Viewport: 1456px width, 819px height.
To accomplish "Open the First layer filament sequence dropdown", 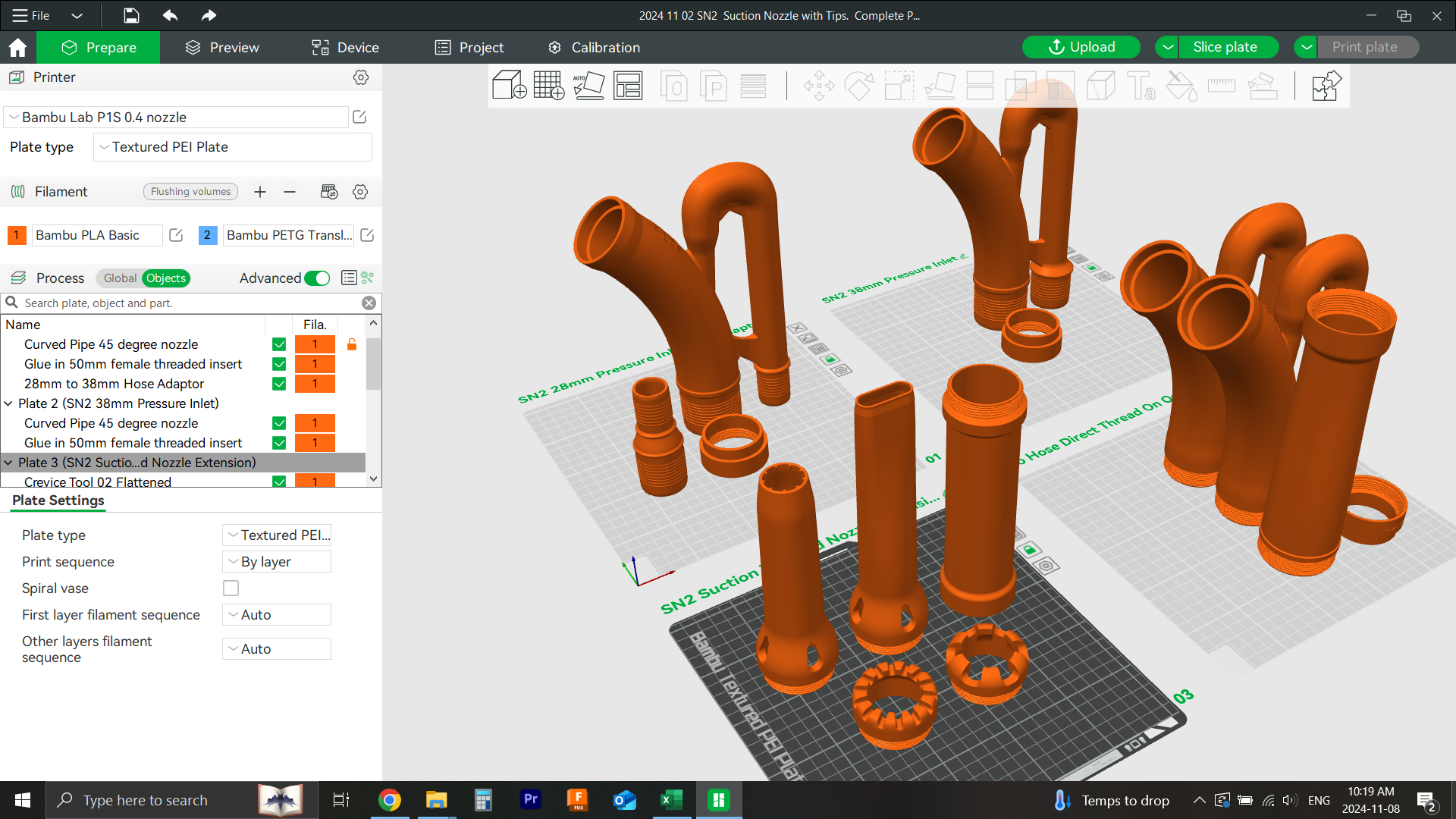I will [x=276, y=614].
